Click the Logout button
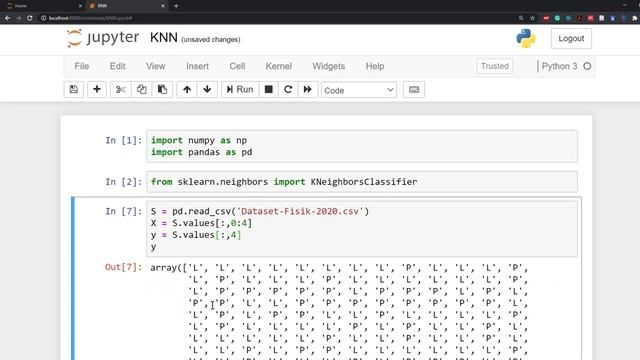This screenshot has width=640, height=360. (x=571, y=38)
